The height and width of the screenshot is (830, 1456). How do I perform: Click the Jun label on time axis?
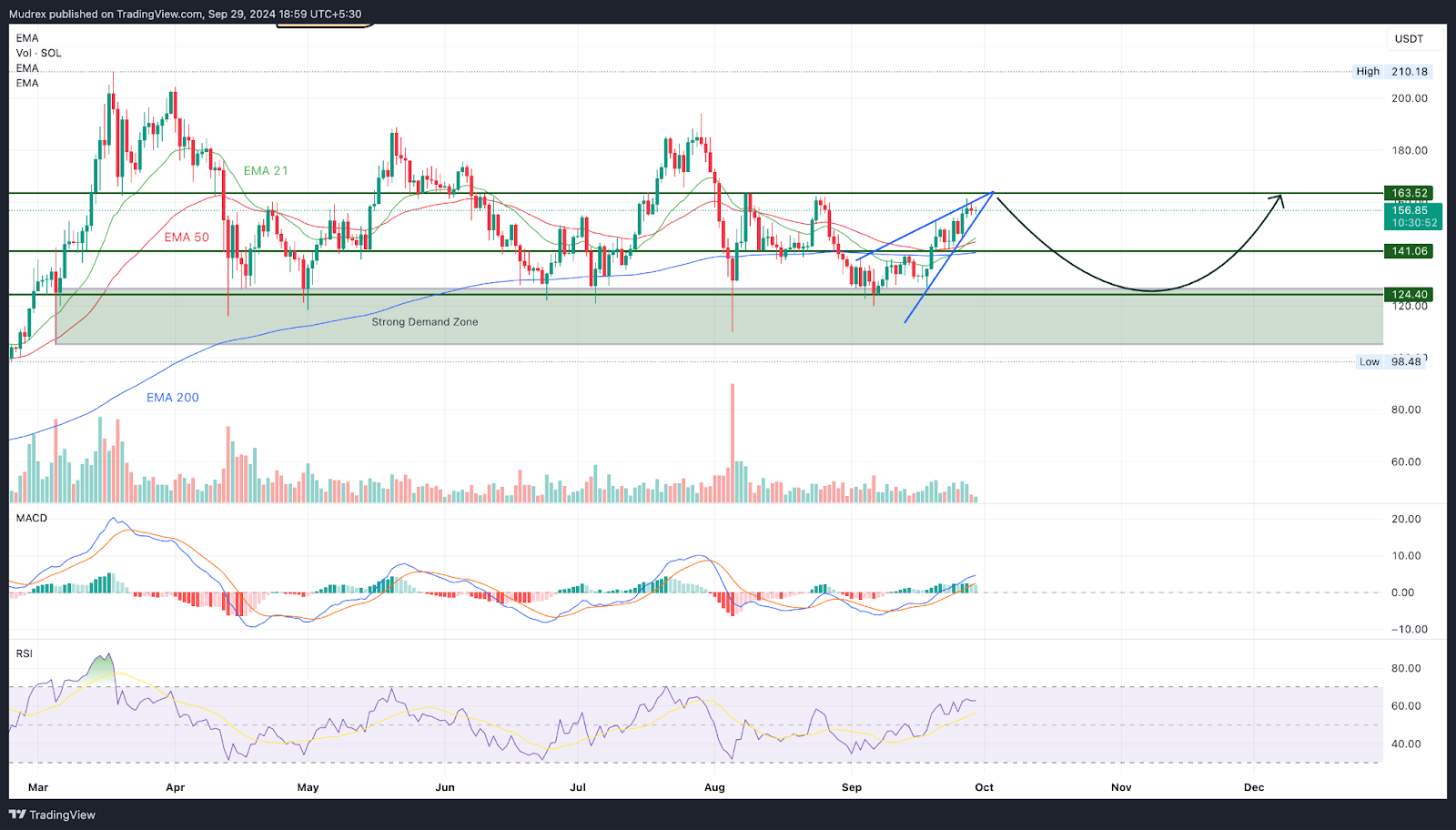point(445,787)
